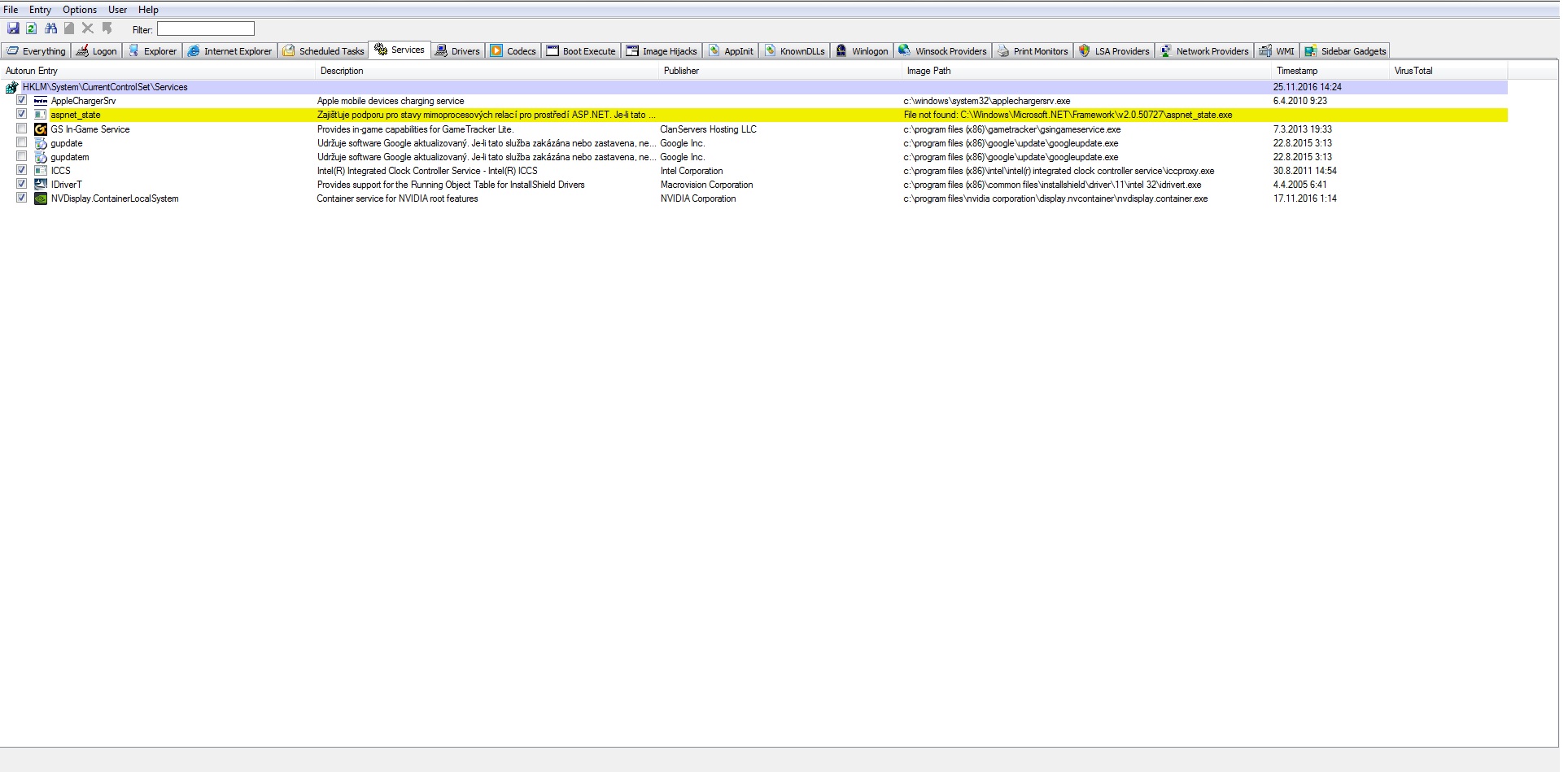The image size is (1568, 772).
Task: Disable the aspnet_state entry checkbox
Action: [x=22, y=114]
